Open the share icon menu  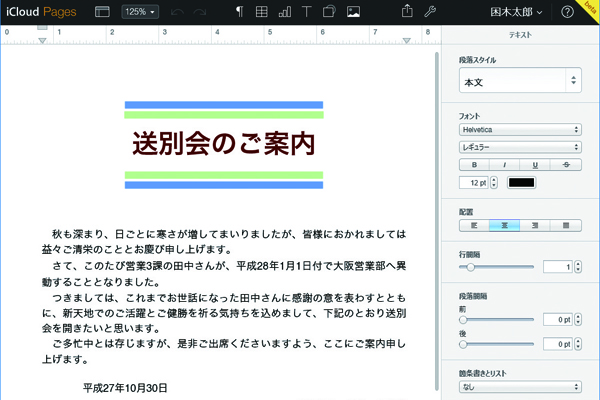[408, 12]
